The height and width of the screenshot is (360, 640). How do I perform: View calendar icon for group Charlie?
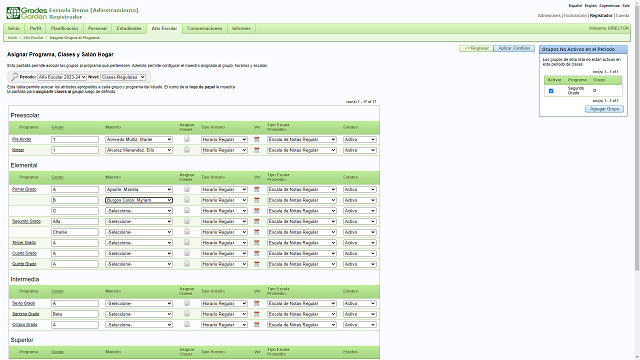click(256, 232)
